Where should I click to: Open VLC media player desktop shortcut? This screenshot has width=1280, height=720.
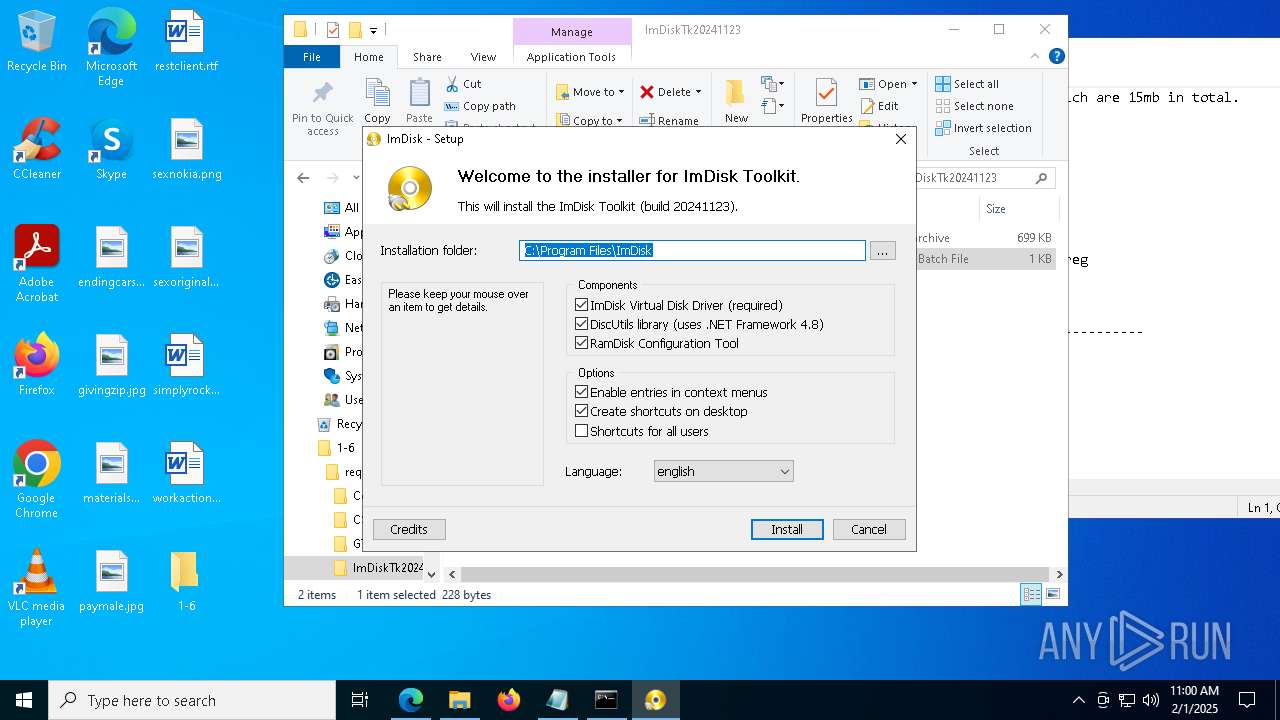click(x=37, y=588)
